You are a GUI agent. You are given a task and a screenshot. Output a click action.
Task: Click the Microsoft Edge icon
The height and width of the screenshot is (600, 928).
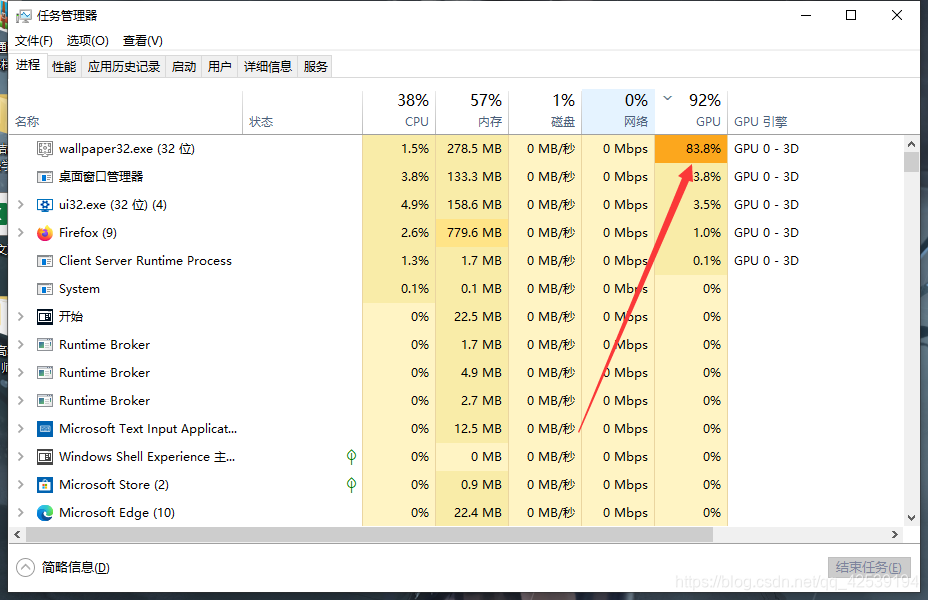tap(44, 513)
